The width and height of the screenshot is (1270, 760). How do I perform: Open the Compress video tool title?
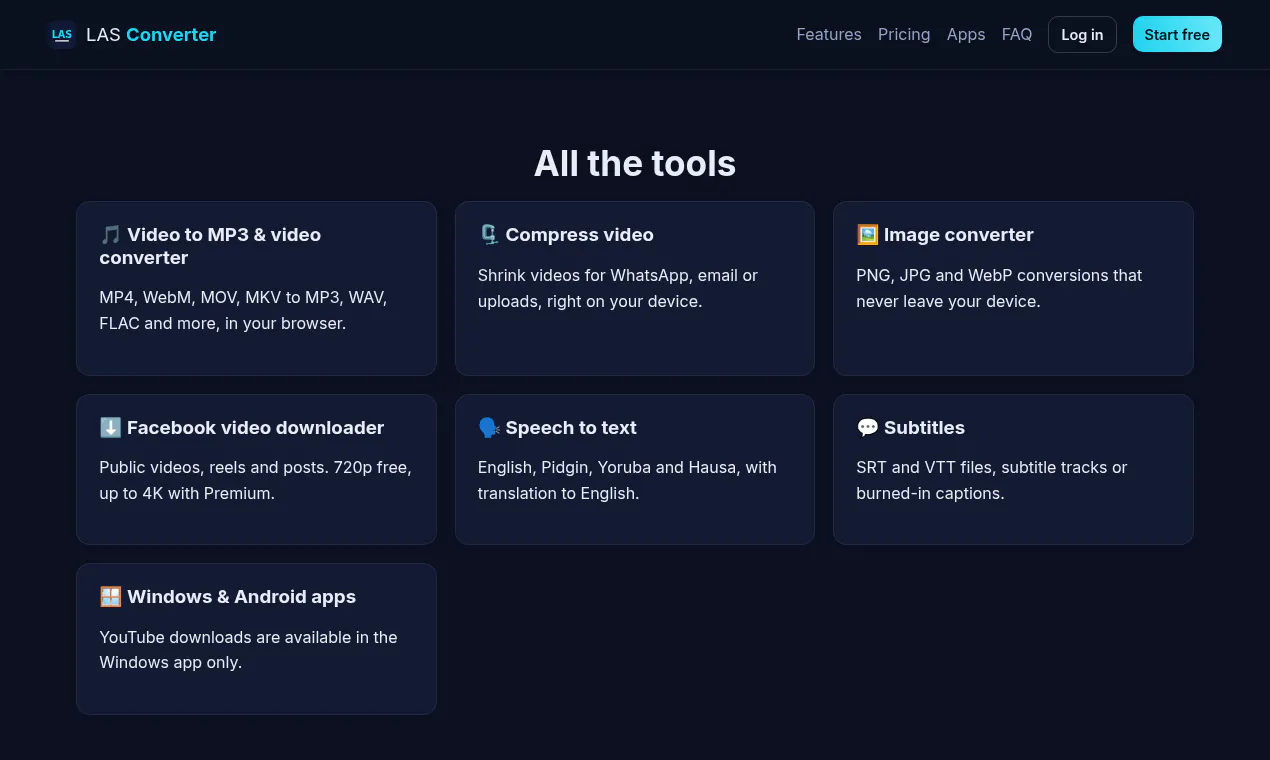click(x=580, y=235)
